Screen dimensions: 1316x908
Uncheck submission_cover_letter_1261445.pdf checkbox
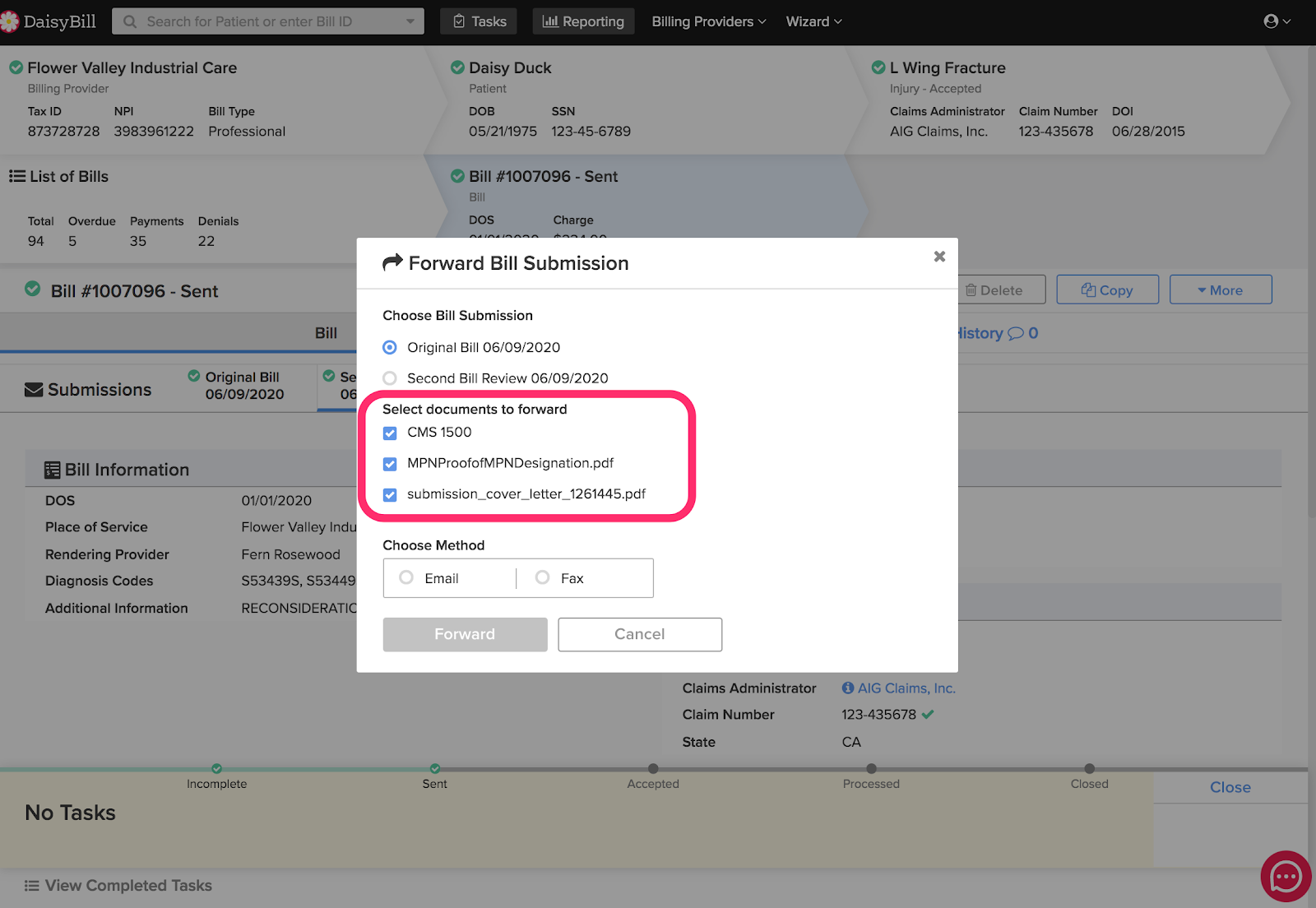[390, 494]
